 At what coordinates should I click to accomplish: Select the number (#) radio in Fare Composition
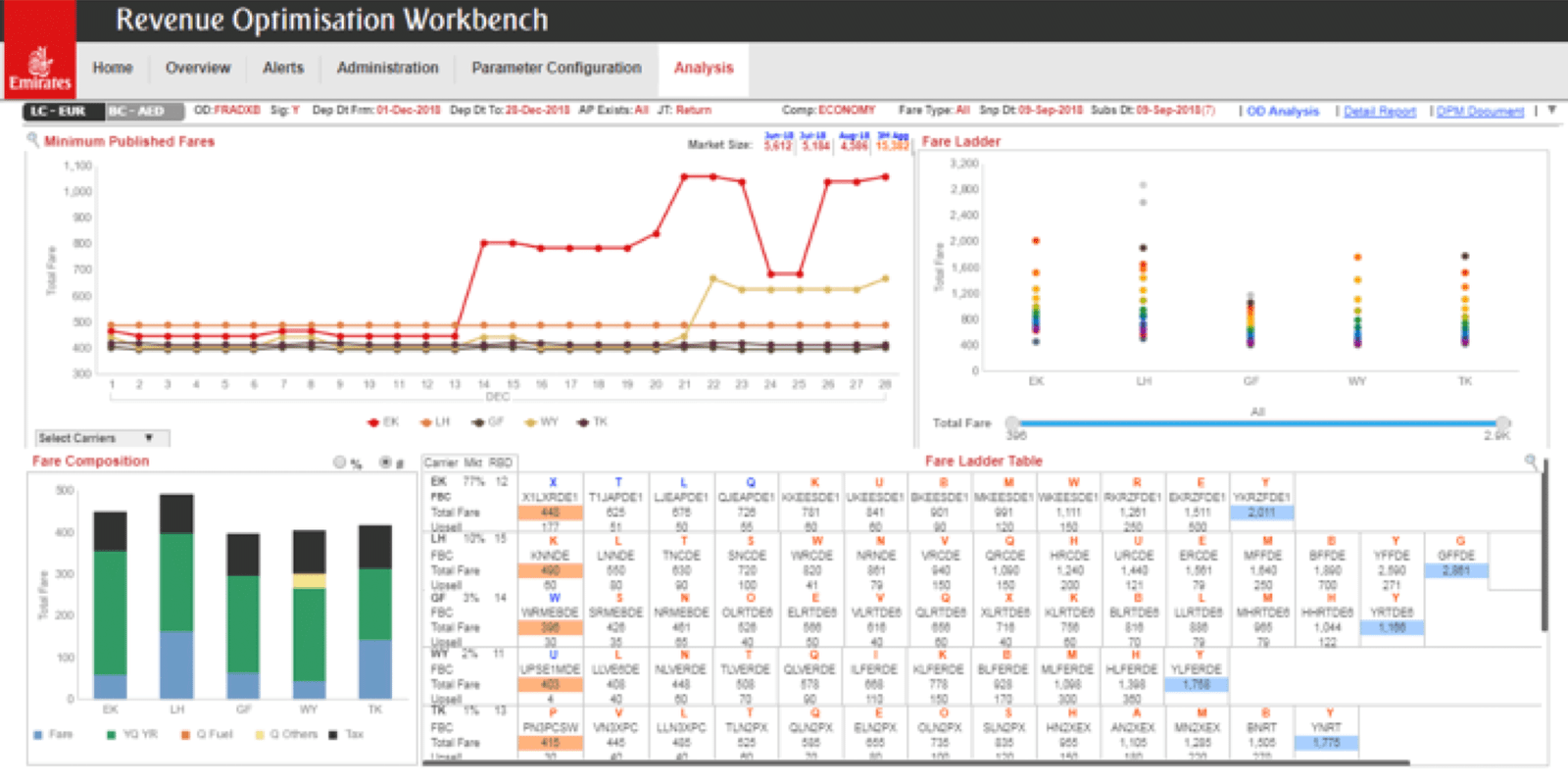(x=385, y=463)
